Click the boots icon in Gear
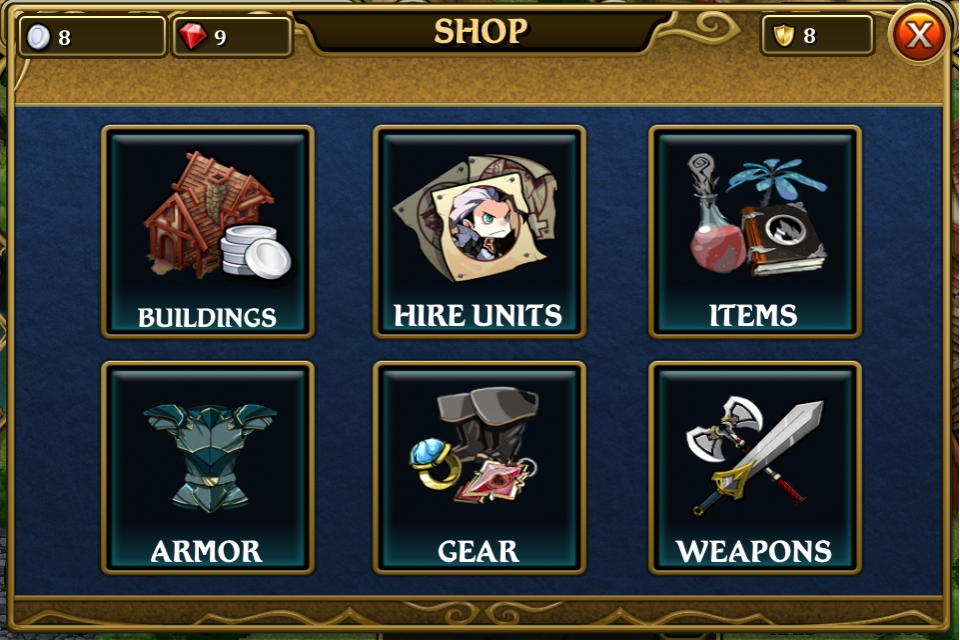This screenshot has height=640, width=960. click(489, 424)
